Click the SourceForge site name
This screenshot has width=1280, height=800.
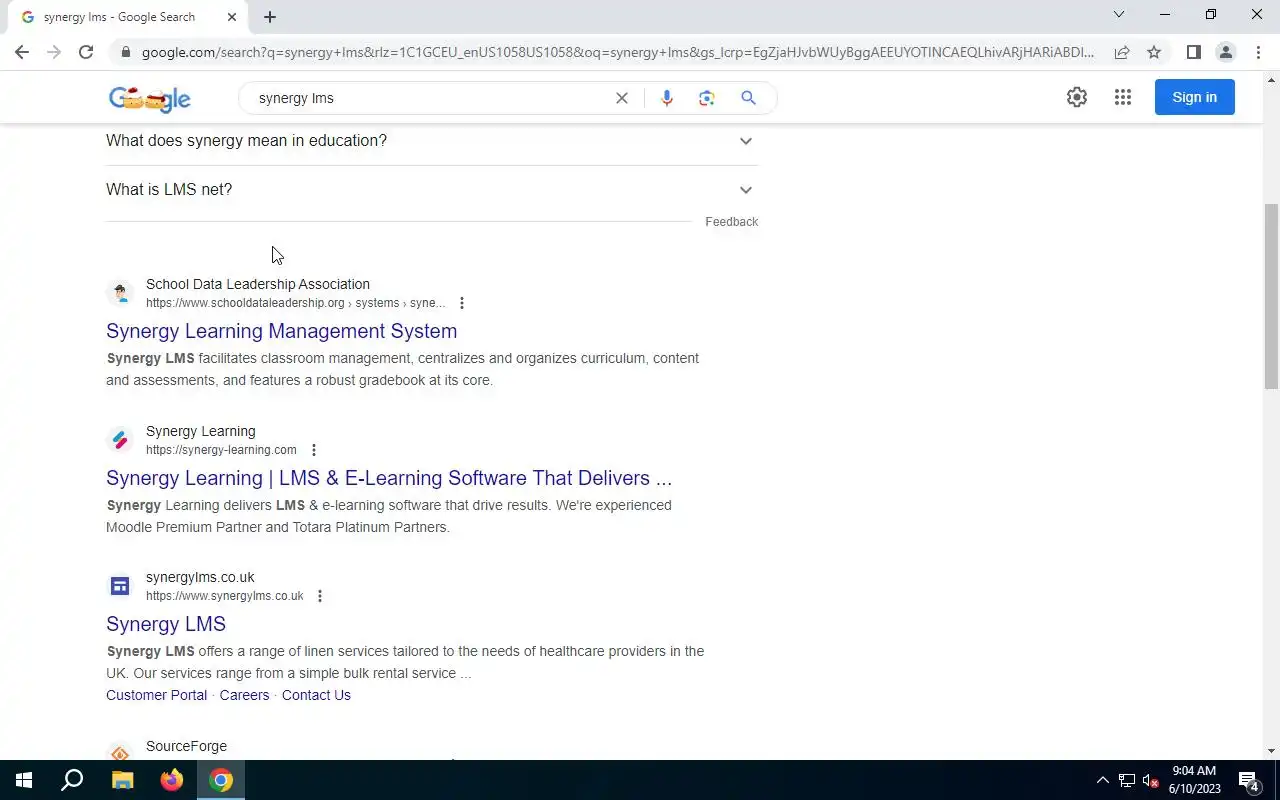tap(186, 746)
